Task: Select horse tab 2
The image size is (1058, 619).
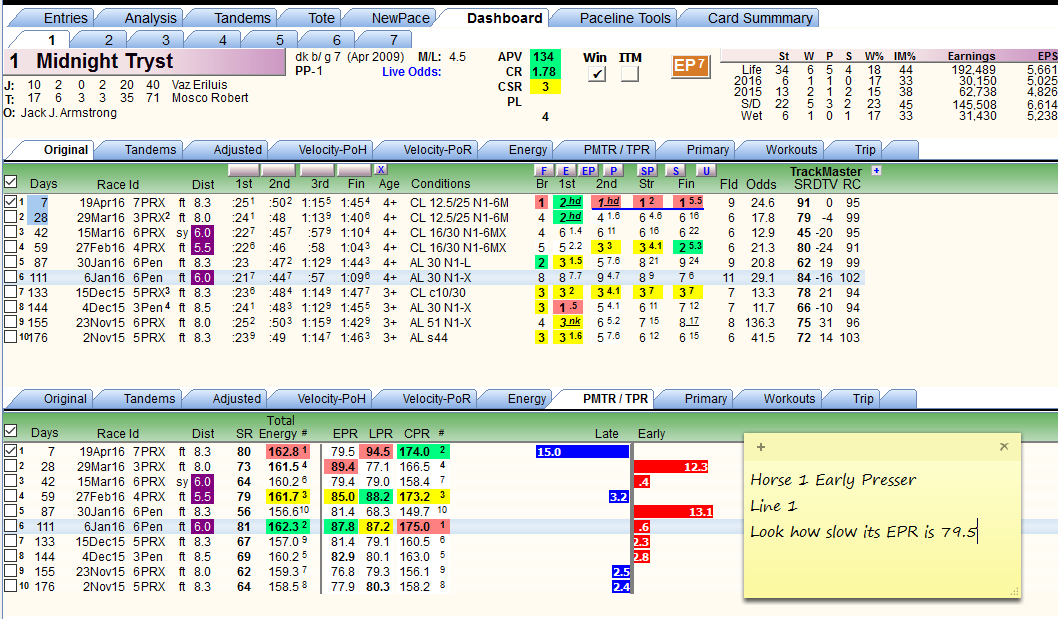Action: pos(108,40)
